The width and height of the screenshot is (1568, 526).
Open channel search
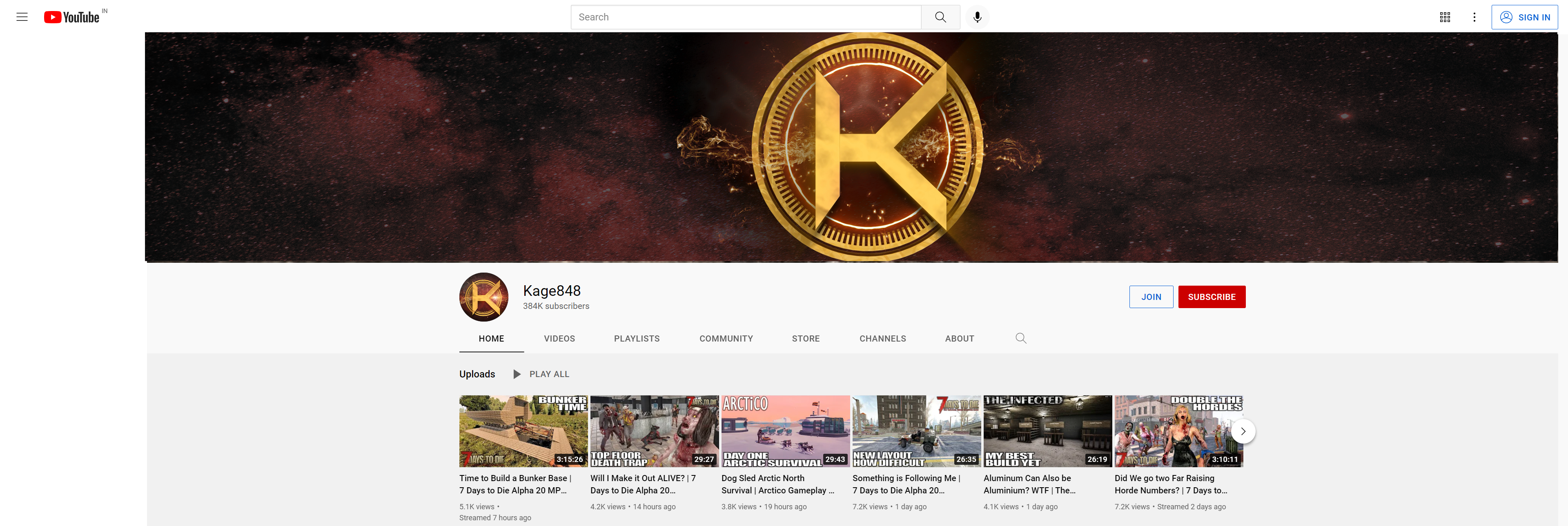click(1021, 338)
